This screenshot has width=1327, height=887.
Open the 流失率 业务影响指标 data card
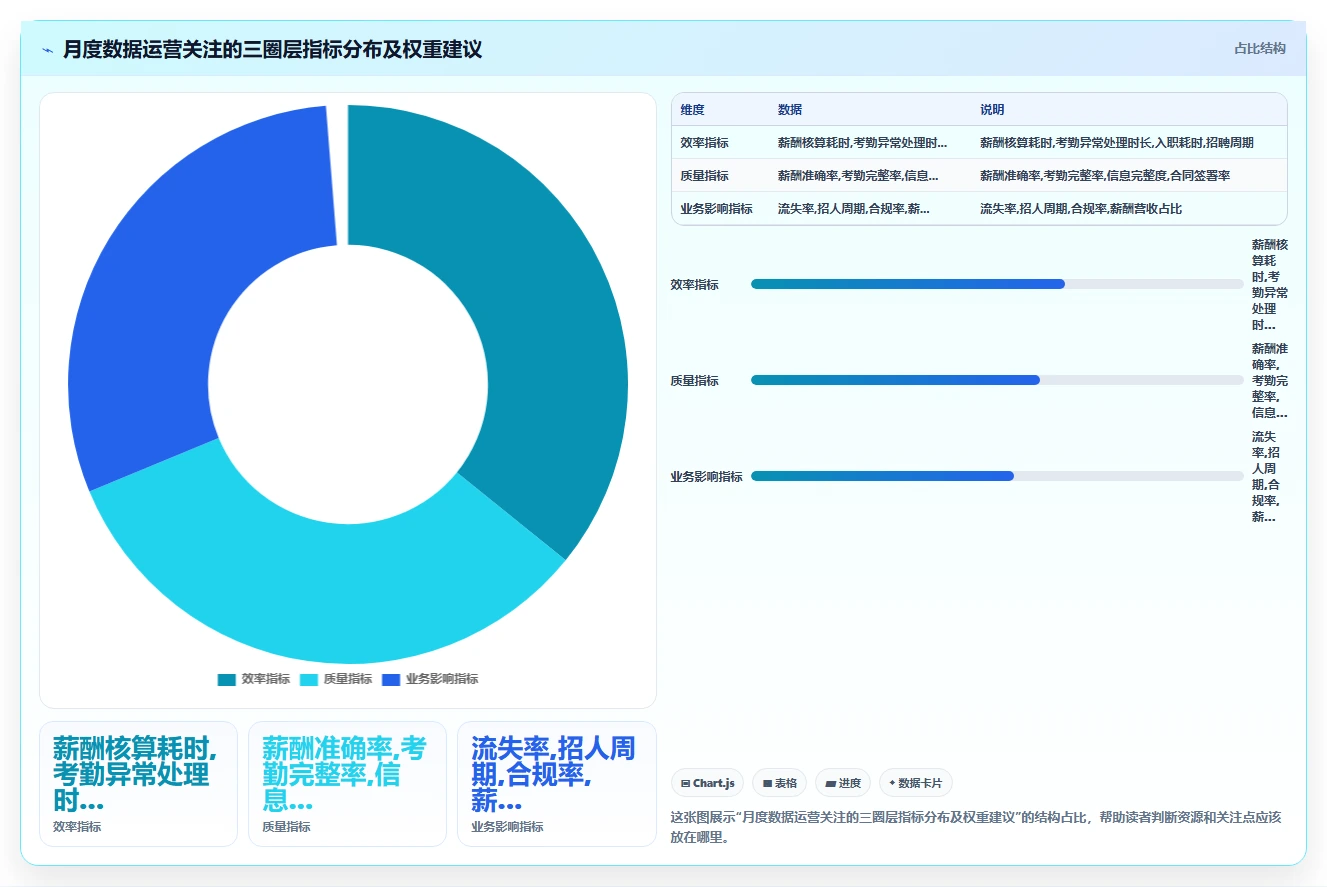(557, 784)
